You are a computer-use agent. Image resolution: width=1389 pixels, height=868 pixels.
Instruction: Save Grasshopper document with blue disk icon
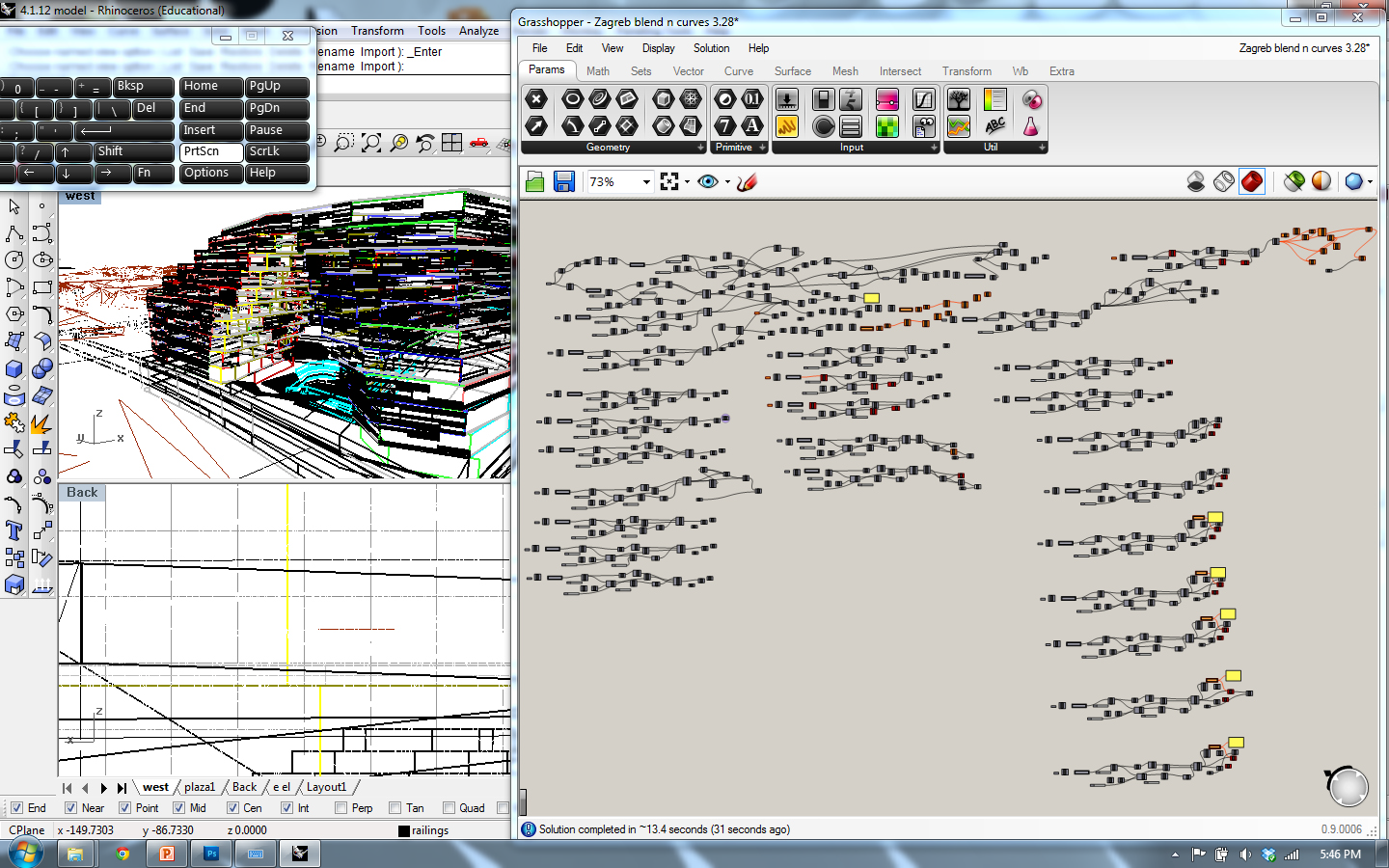[x=564, y=181]
